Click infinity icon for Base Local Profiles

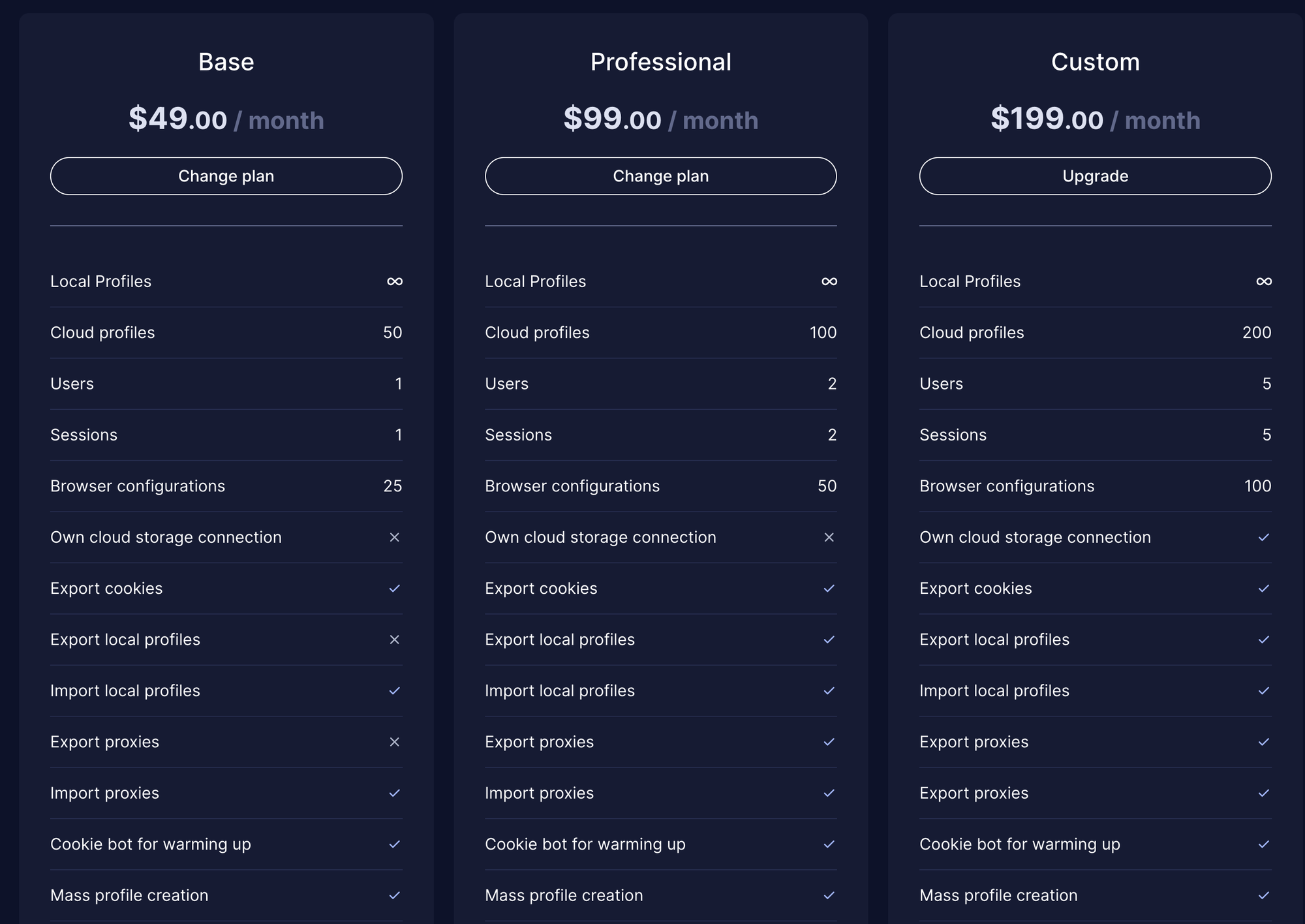pos(394,281)
